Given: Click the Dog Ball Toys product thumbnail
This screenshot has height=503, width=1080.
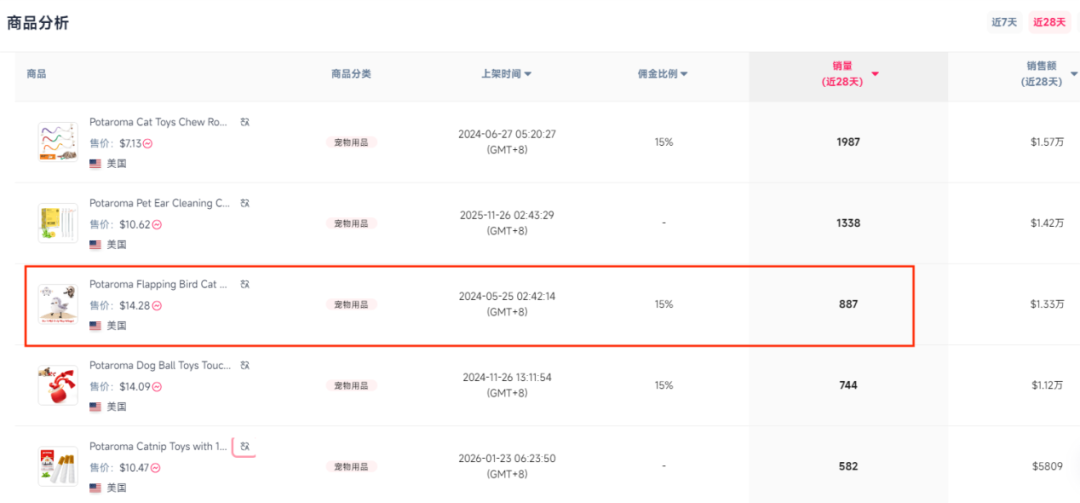Looking at the screenshot, I should (x=57, y=385).
